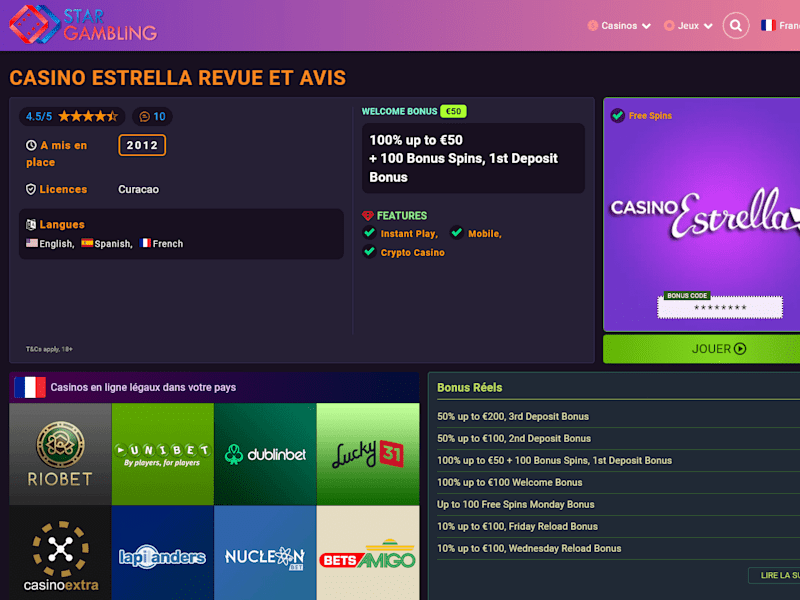Click the red gem Features icon

pos(368,216)
